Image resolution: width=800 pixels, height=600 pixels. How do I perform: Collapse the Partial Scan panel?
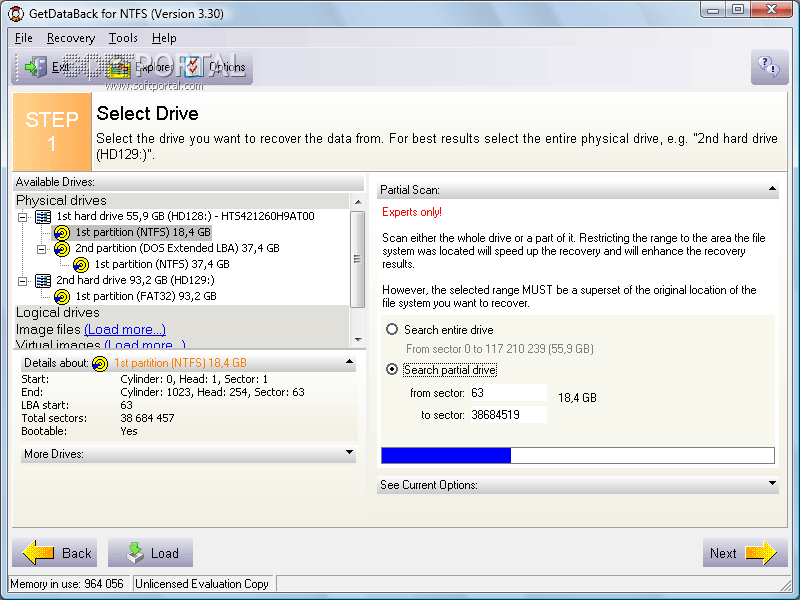(x=772, y=189)
